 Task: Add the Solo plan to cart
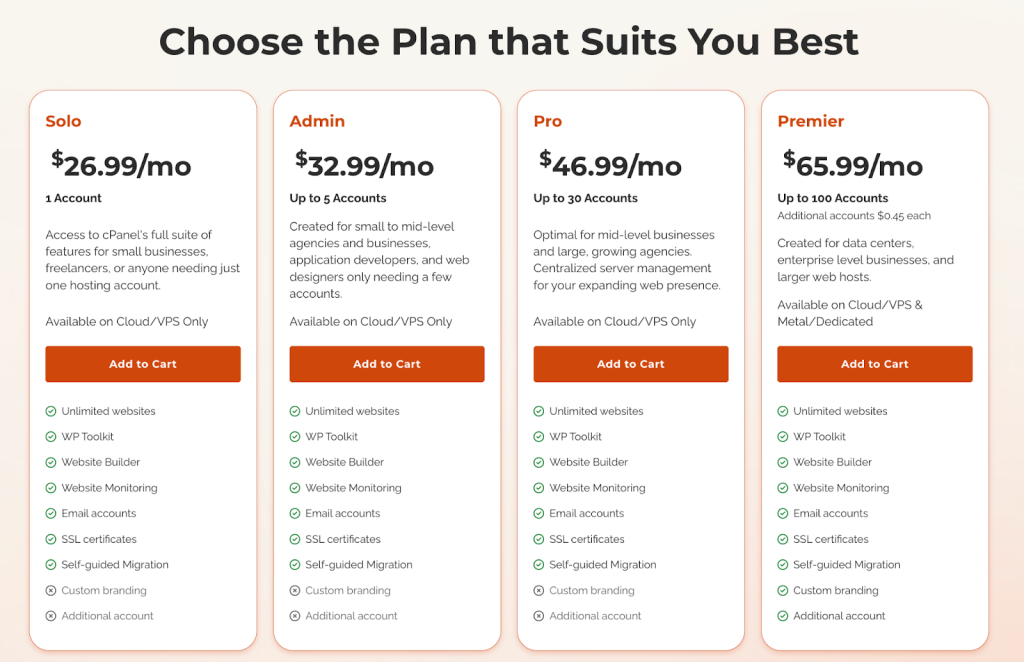click(x=143, y=364)
